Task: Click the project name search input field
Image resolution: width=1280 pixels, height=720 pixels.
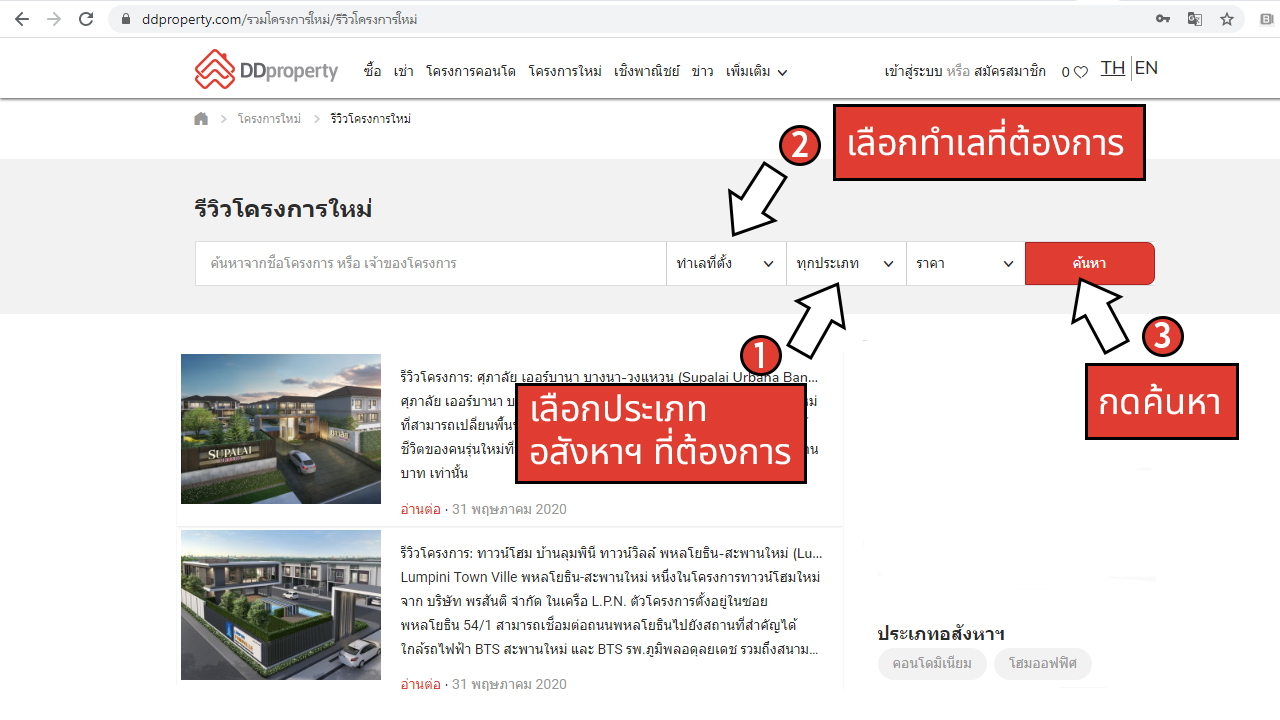Action: click(430, 263)
